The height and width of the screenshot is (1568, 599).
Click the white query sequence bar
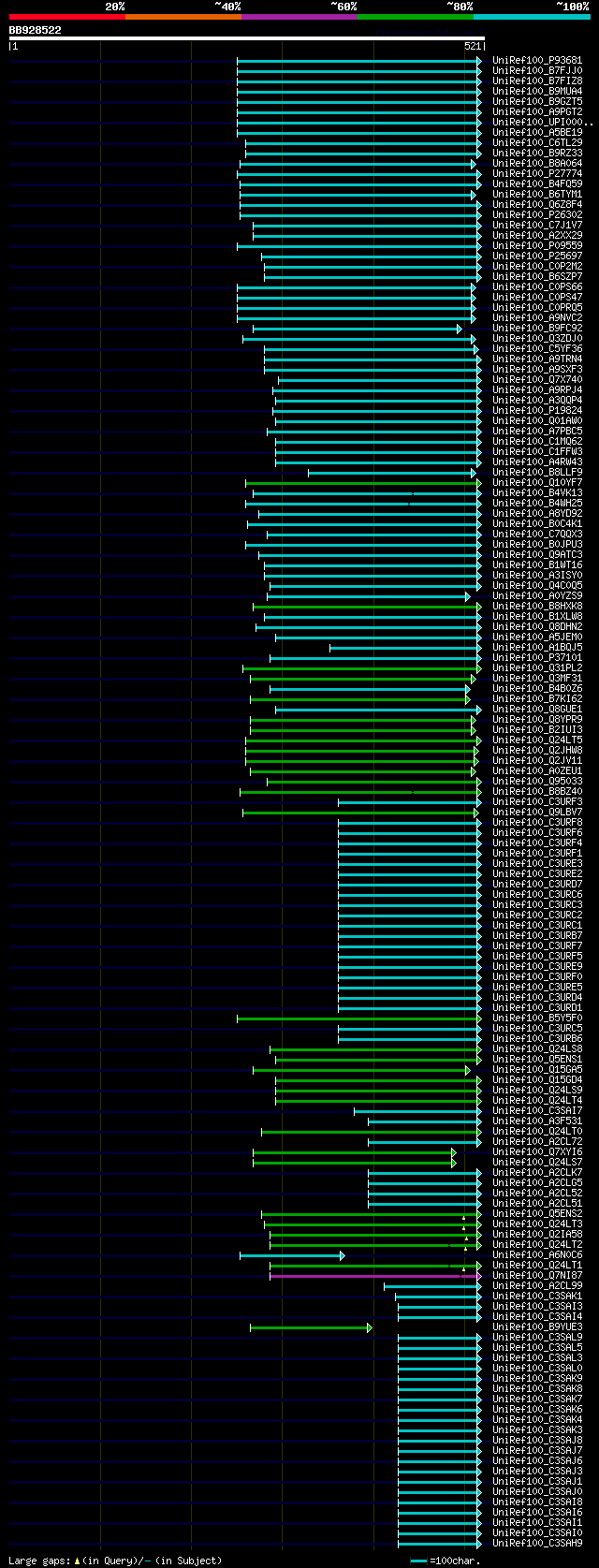point(247,38)
